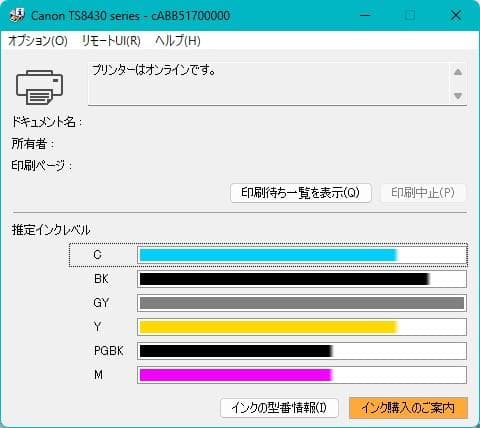The height and width of the screenshot is (428, 480).
Task: Select the magenta M ink level bar
Action: point(302,375)
